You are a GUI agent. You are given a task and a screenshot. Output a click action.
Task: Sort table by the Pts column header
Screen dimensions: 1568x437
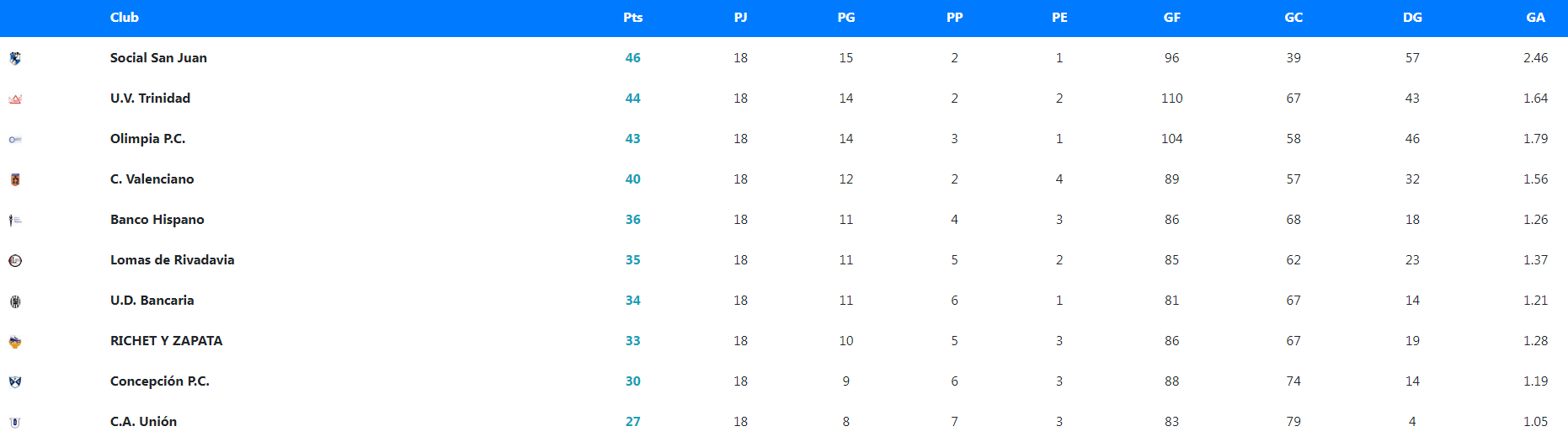632,18
